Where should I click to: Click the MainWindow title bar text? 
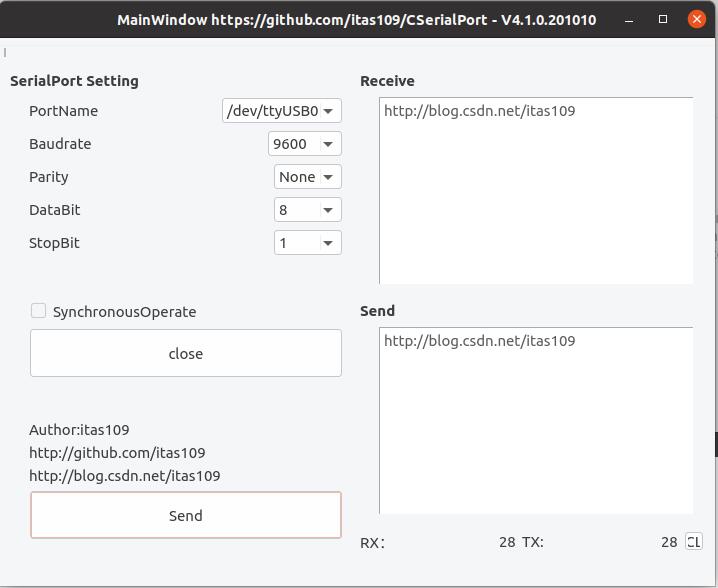356,20
